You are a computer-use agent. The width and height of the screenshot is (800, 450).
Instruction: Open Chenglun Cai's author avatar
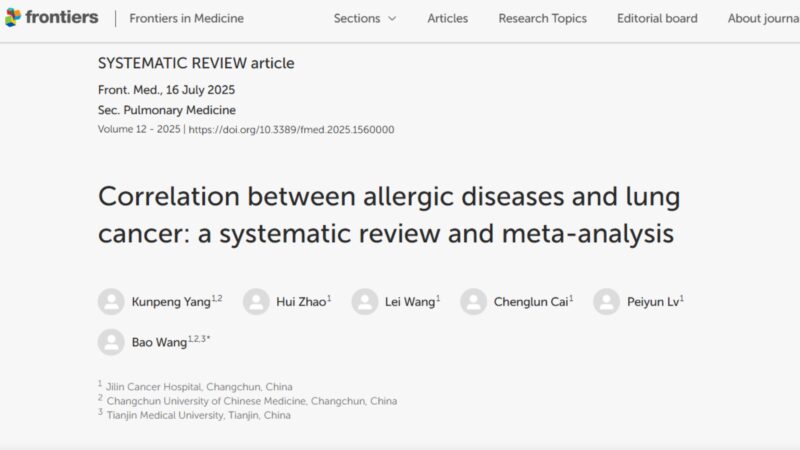tap(473, 302)
